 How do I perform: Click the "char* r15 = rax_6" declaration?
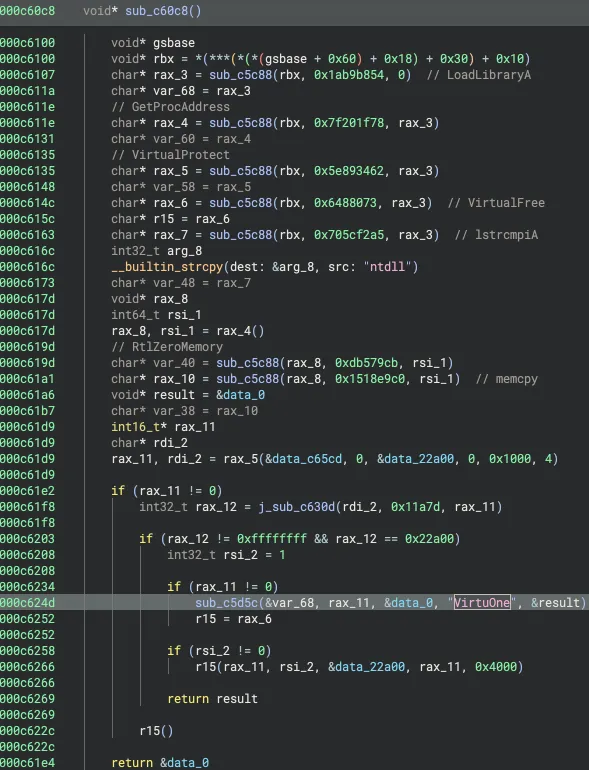click(x=170, y=219)
